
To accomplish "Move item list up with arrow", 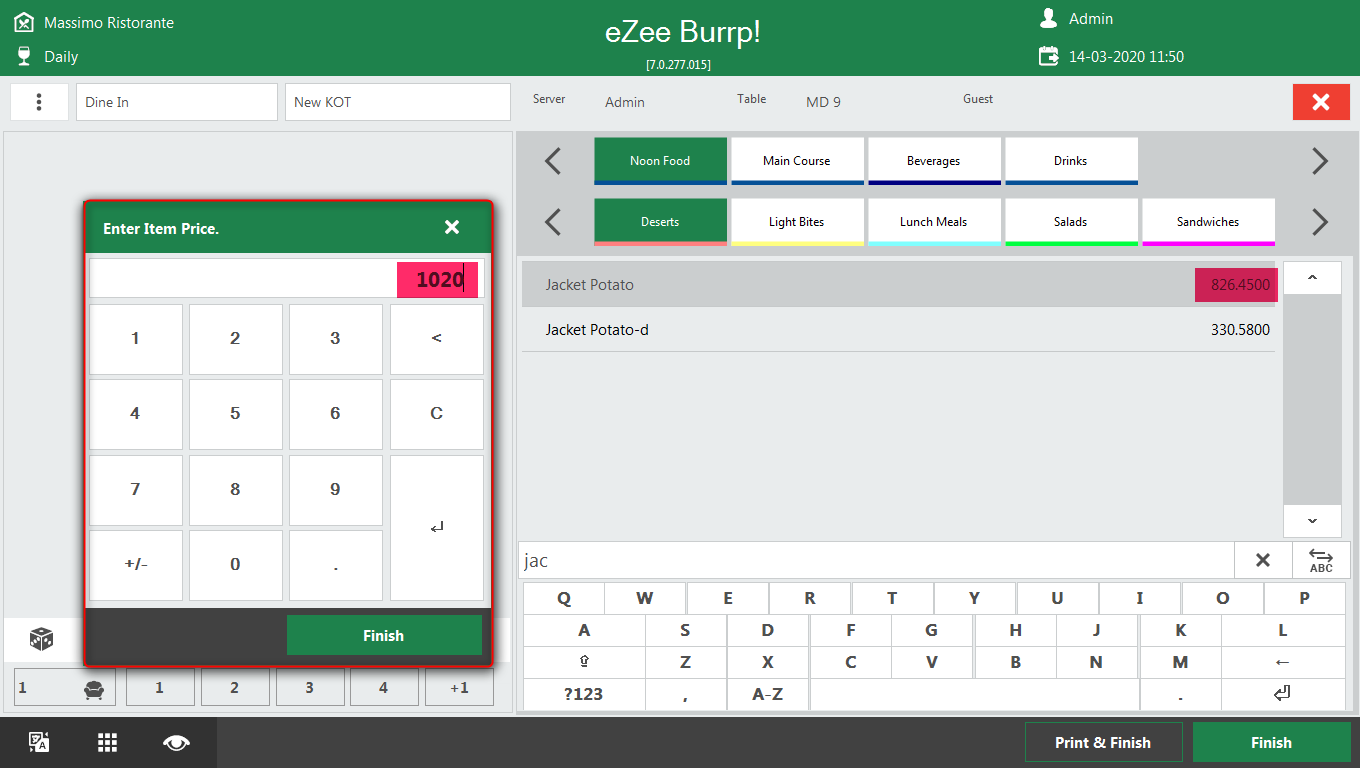I will (1312, 278).
